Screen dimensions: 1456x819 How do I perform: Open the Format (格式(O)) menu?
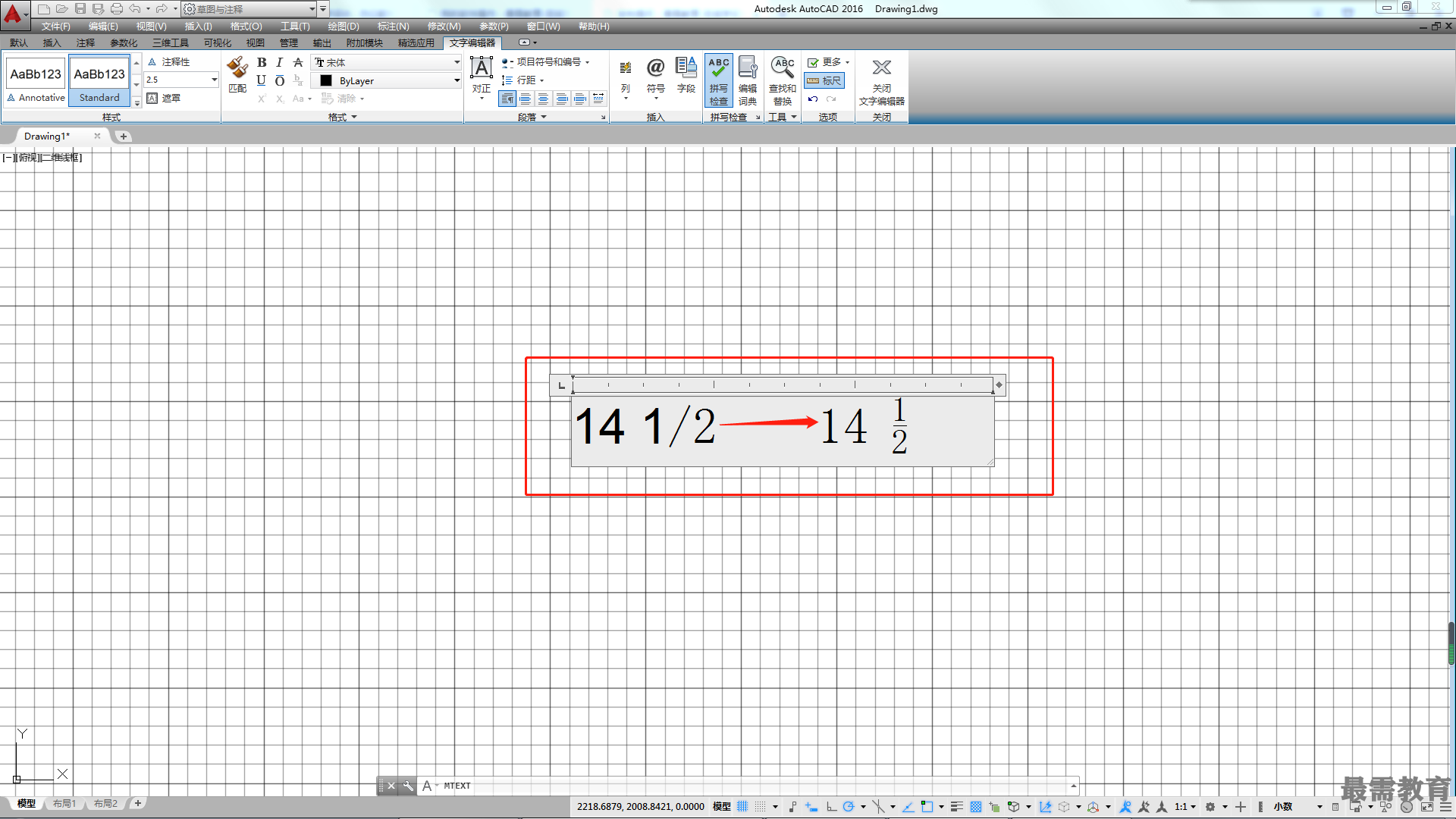click(246, 27)
